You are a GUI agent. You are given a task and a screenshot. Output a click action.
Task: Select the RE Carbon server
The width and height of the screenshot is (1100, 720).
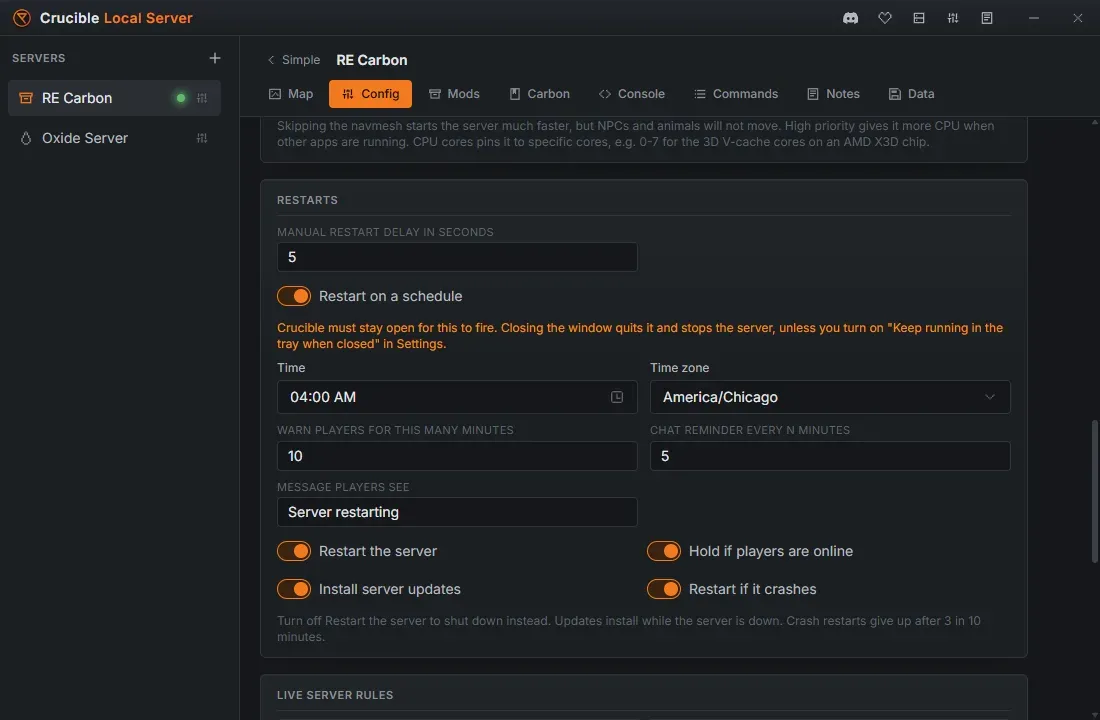[x=114, y=98]
